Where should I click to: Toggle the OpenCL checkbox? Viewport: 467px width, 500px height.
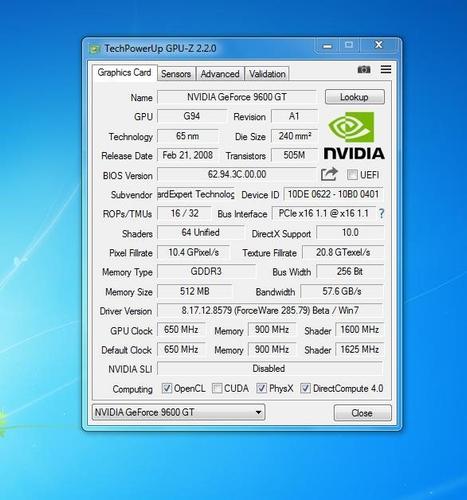166,388
